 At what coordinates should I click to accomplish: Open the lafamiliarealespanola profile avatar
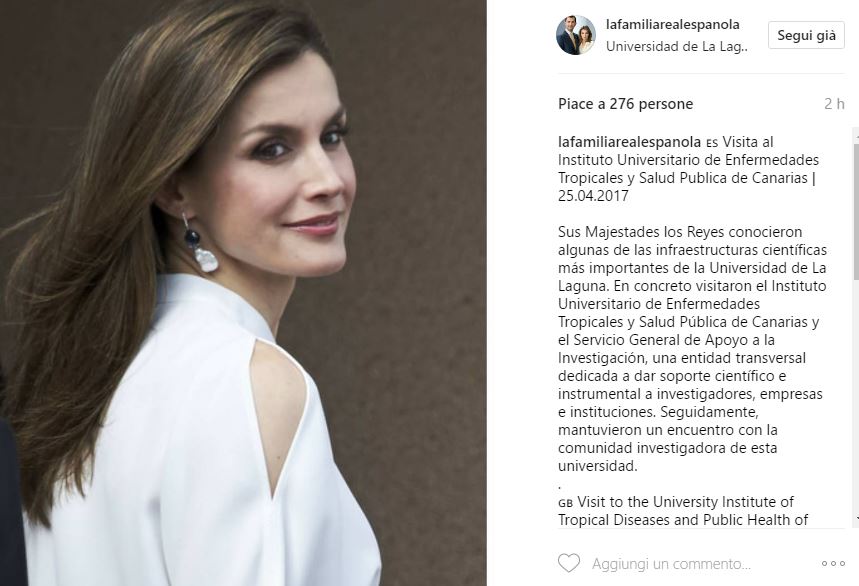coord(576,35)
